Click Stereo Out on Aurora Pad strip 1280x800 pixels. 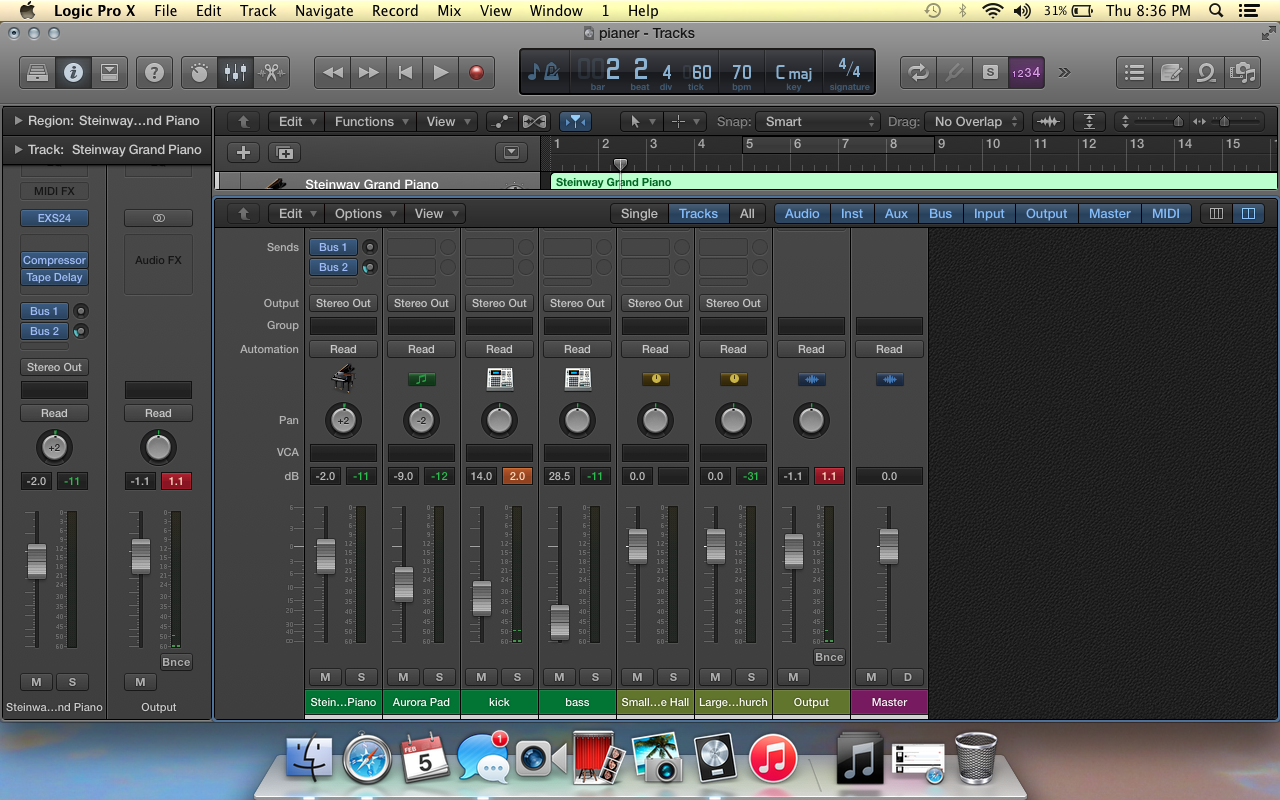click(x=421, y=303)
